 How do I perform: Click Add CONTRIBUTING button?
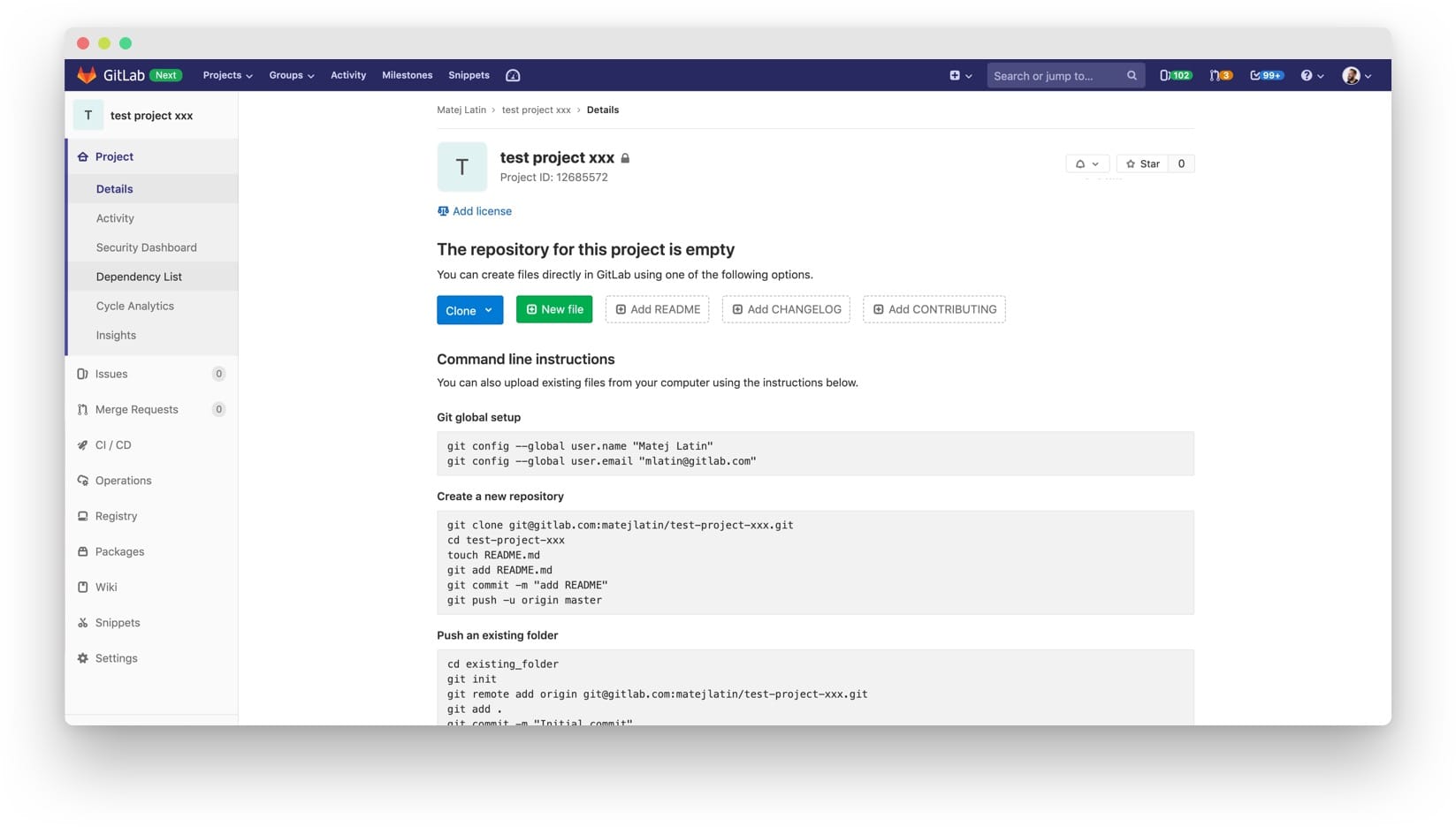(x=934, y=309)
